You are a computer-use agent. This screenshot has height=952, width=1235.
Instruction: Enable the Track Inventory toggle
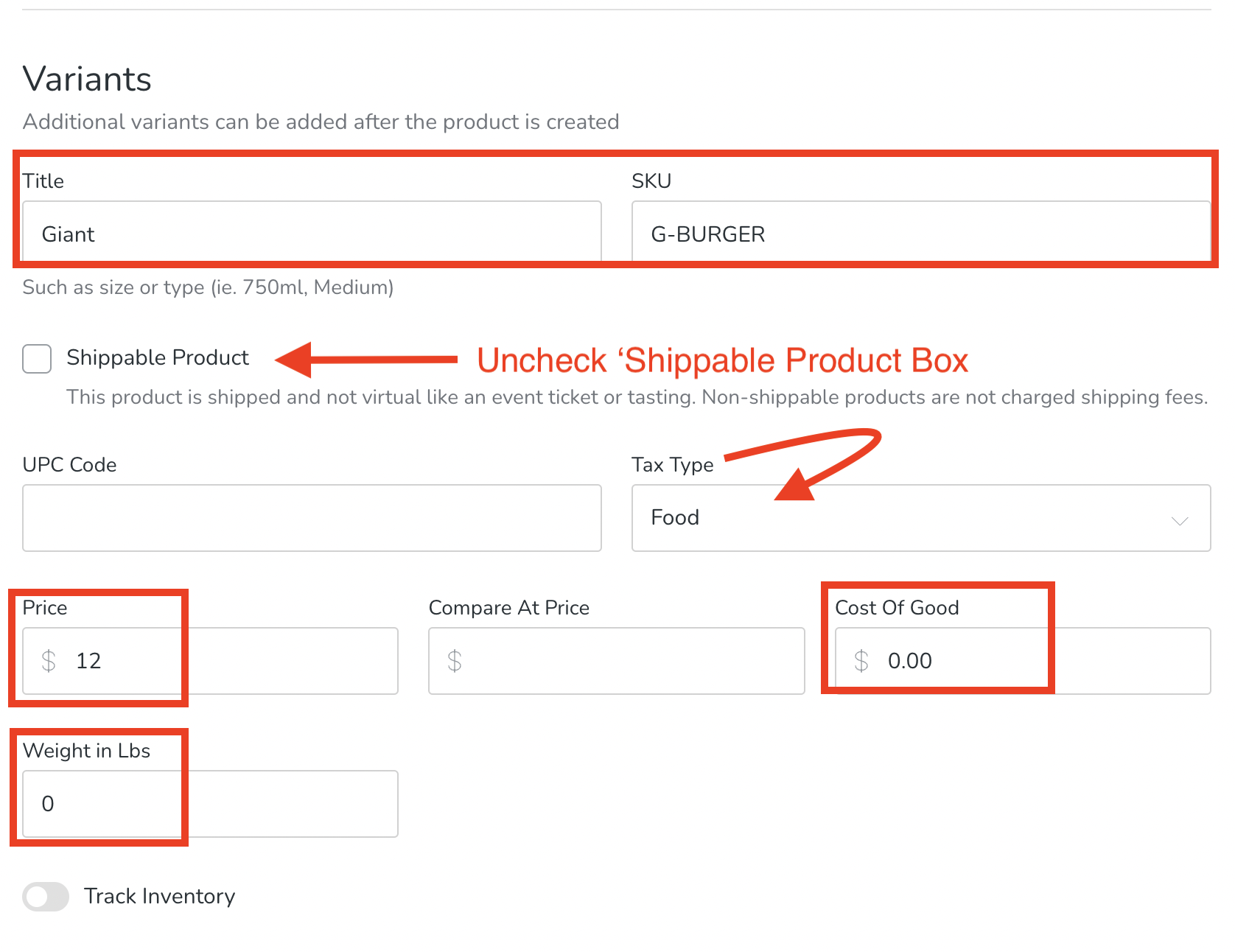[x=45, y=897]
